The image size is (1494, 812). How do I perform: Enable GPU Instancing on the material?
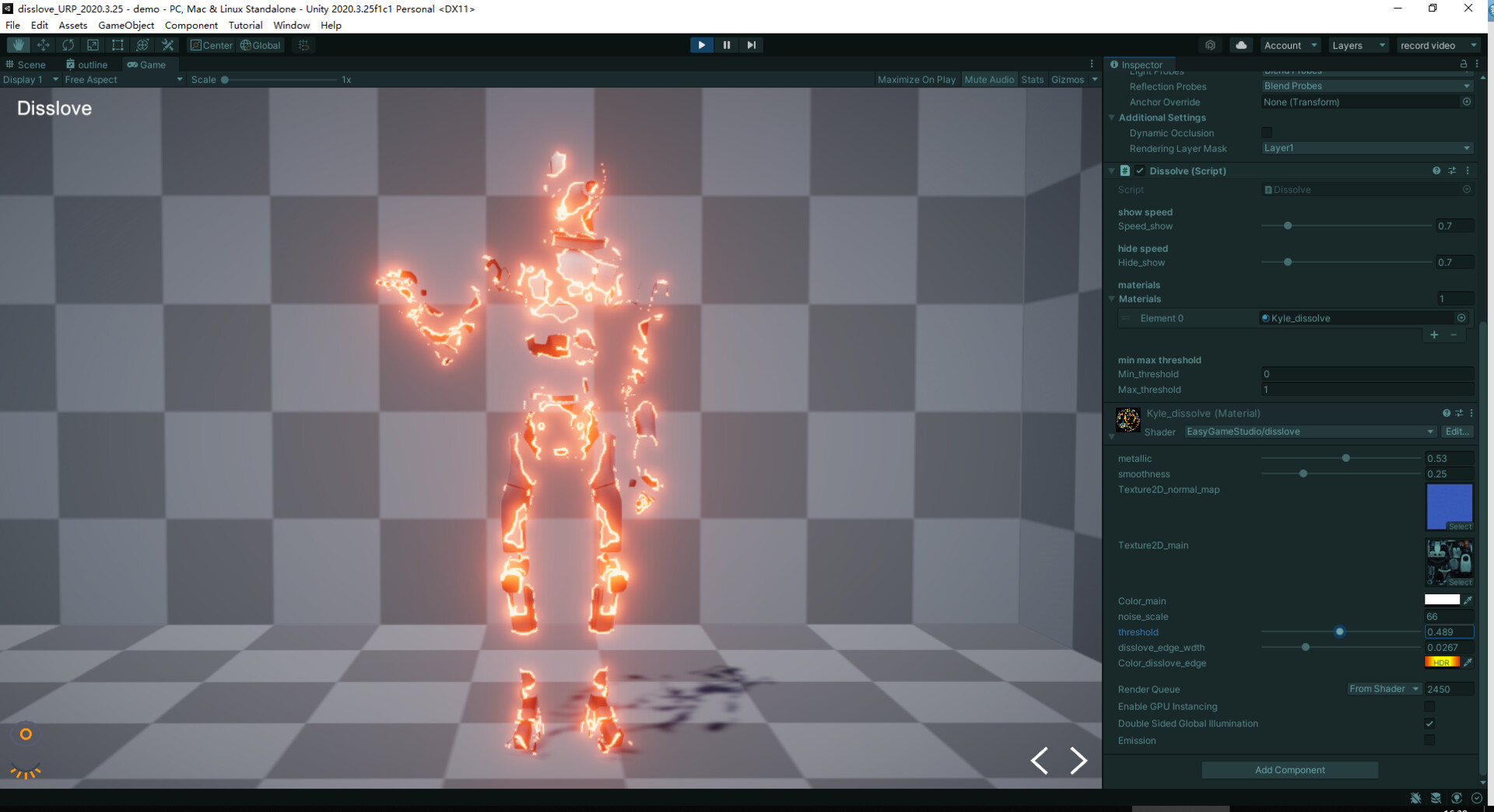1430,706
